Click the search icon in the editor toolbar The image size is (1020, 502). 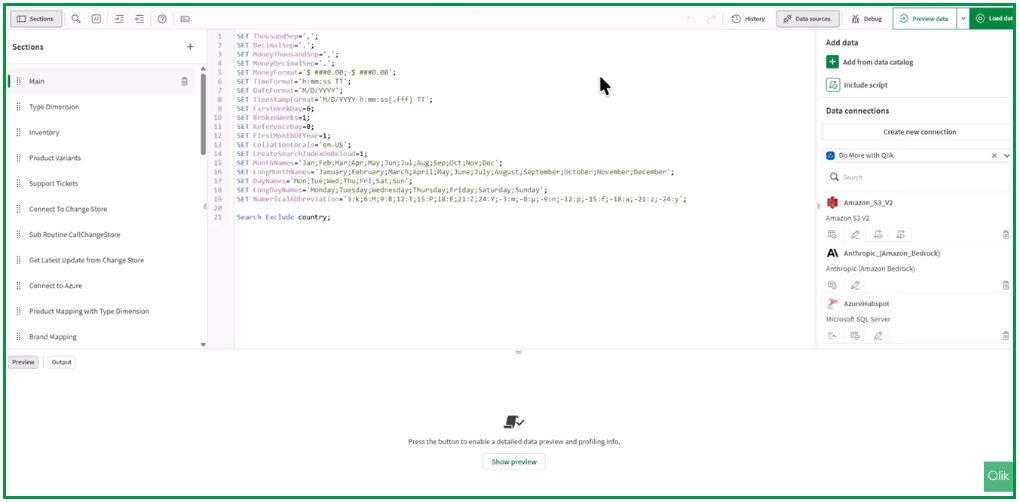(x=76, y=19)
